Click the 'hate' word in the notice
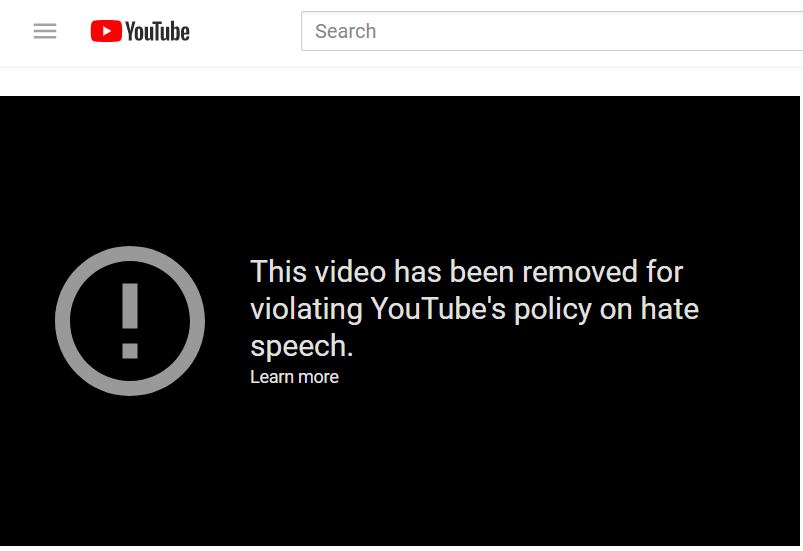Screen dimensions: 803x551 (x=670, y=309)
